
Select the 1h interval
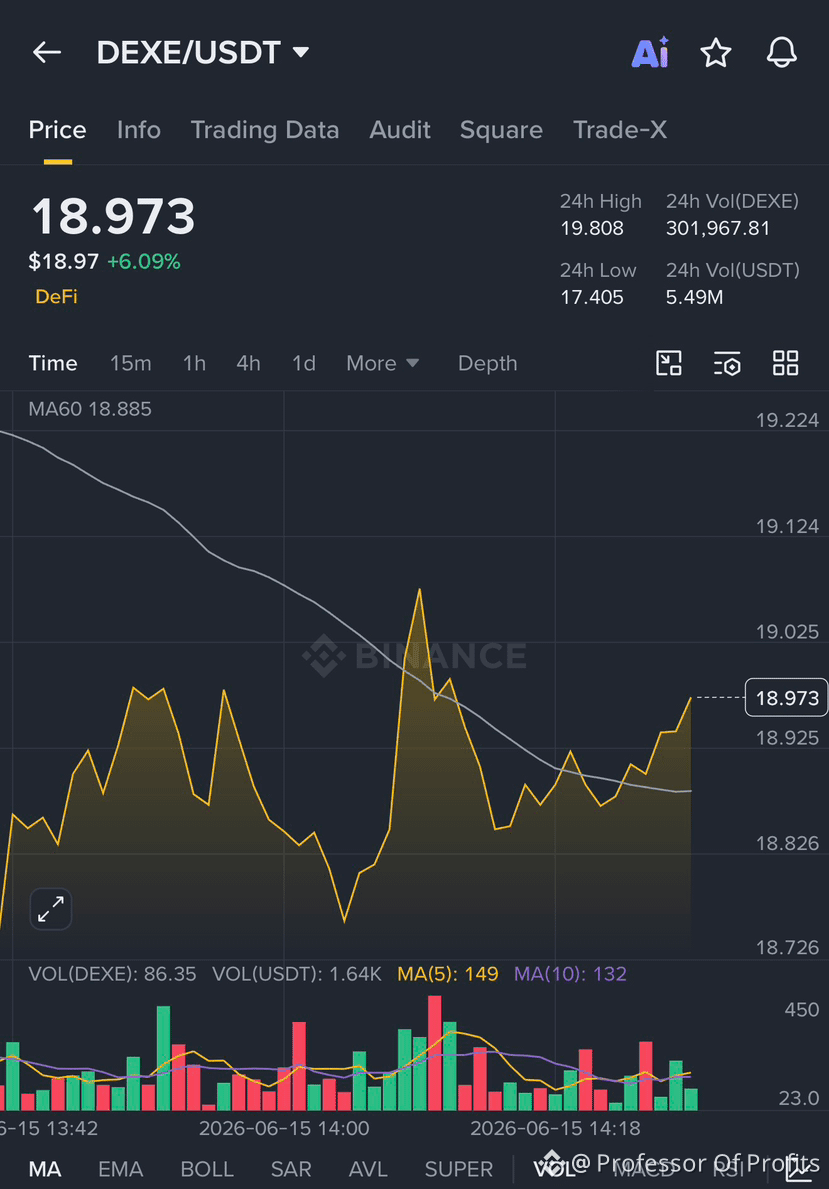point(194,363)
